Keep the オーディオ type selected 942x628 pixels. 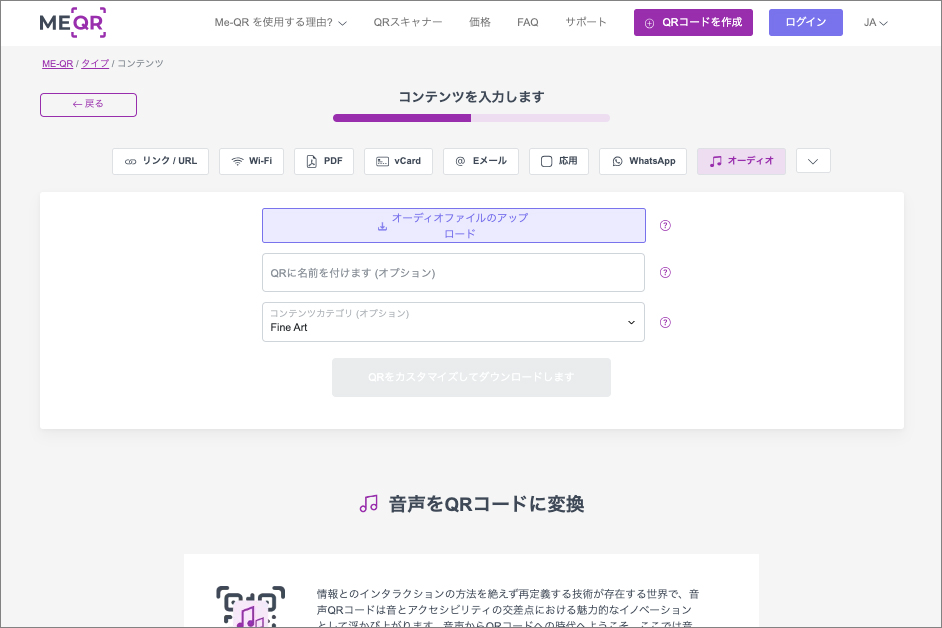(741, 161)
